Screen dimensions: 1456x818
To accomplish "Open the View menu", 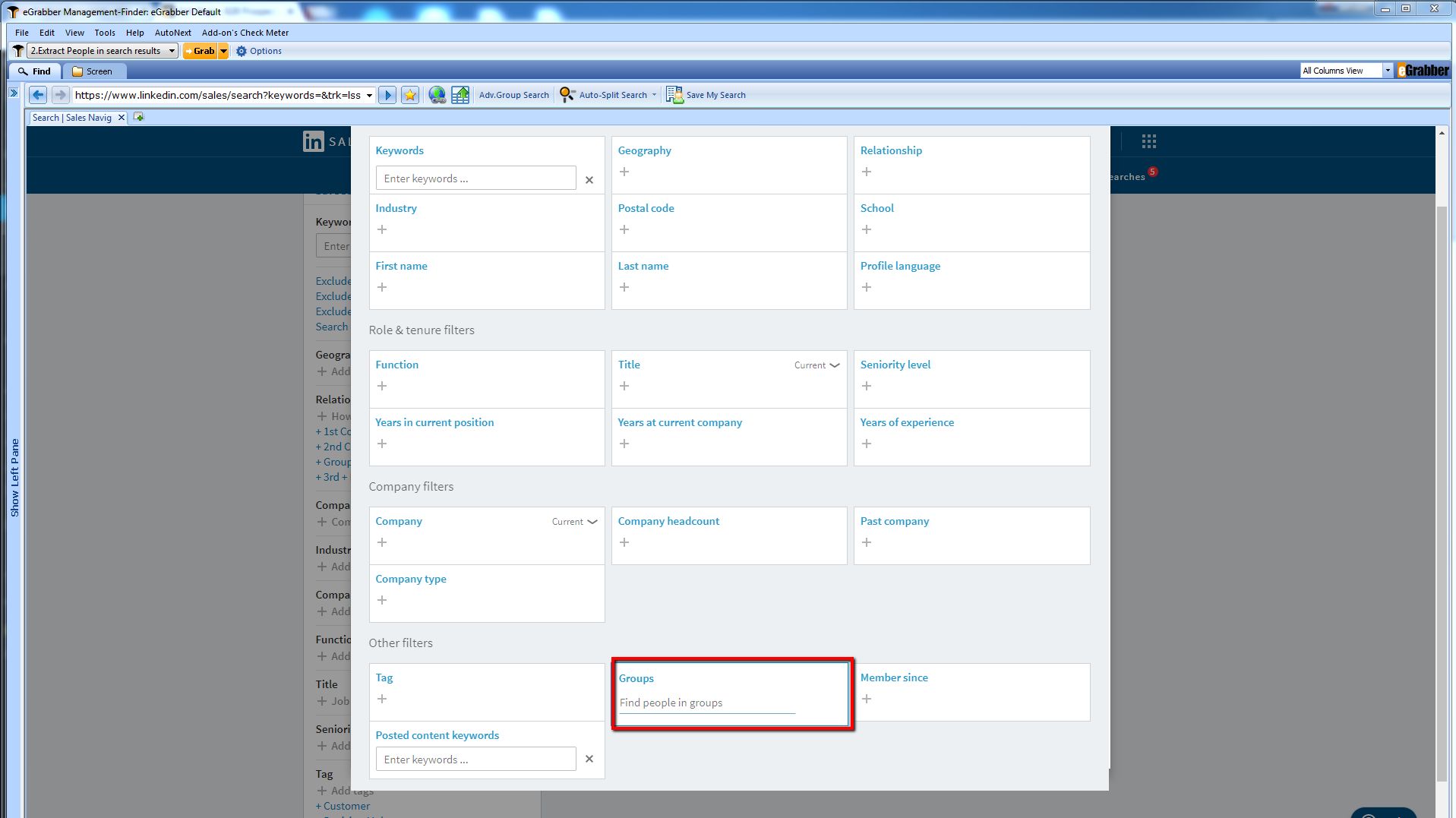I will pyautogui.click(x=74, y=33).
